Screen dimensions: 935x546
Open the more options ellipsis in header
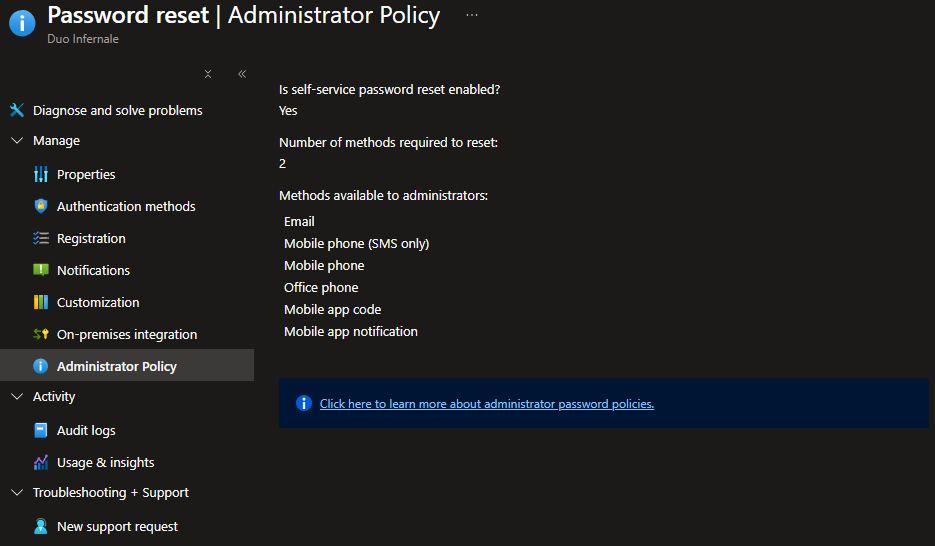tap(472, 15)
